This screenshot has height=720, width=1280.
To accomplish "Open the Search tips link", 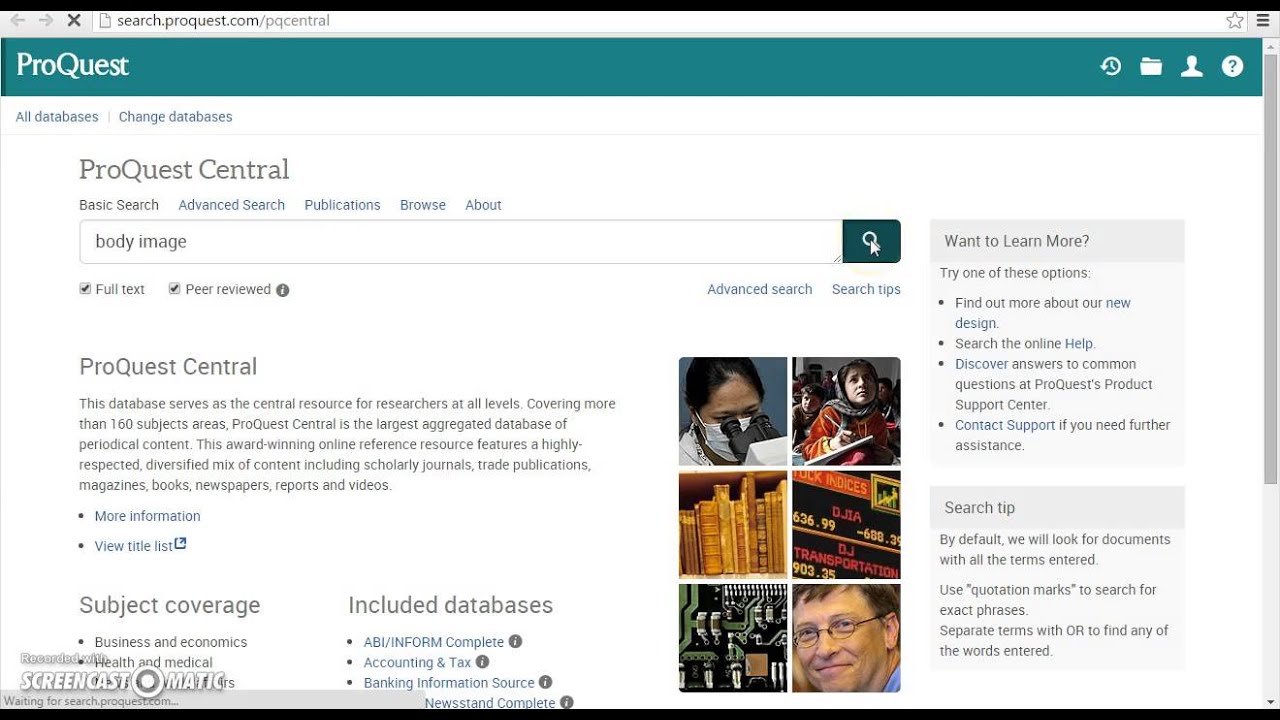I will click(866, 289).
